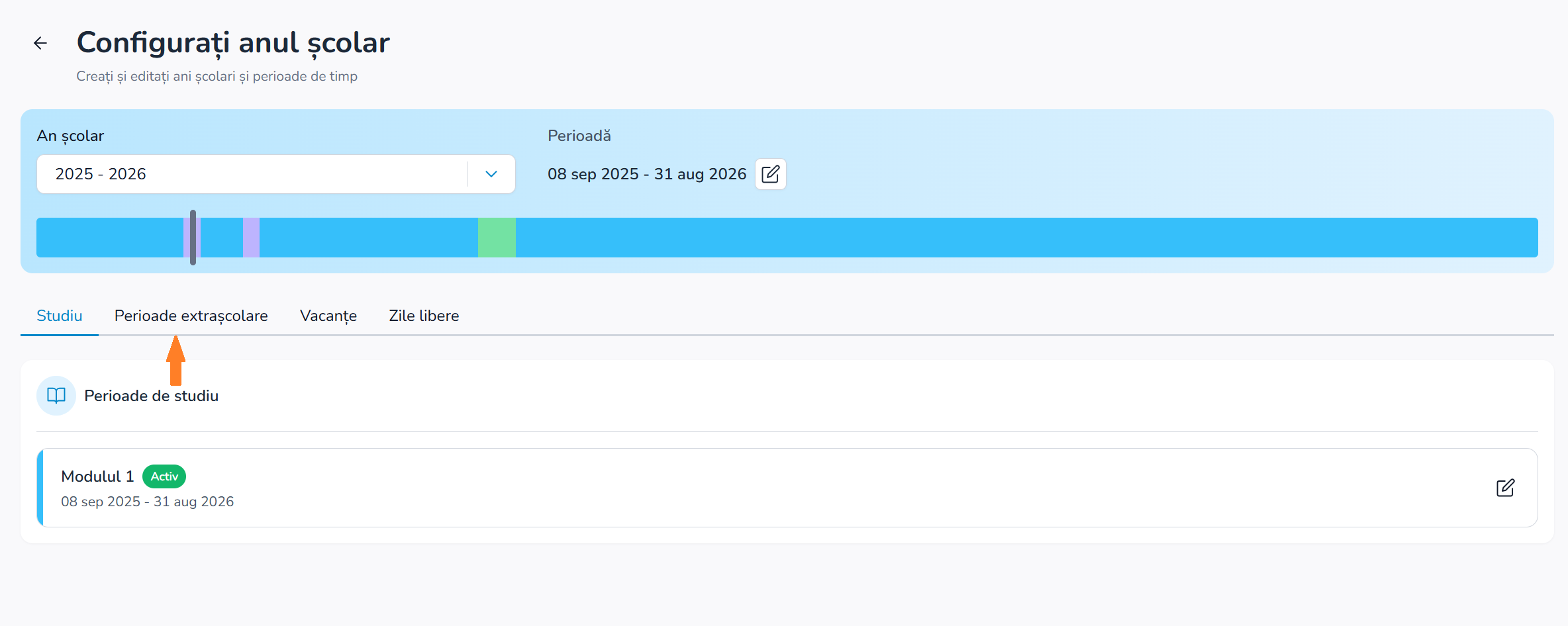Open the 2025 - 2026 school year selector
Image resolution: width=1568 pixels, height=626 pixels.
252,174
